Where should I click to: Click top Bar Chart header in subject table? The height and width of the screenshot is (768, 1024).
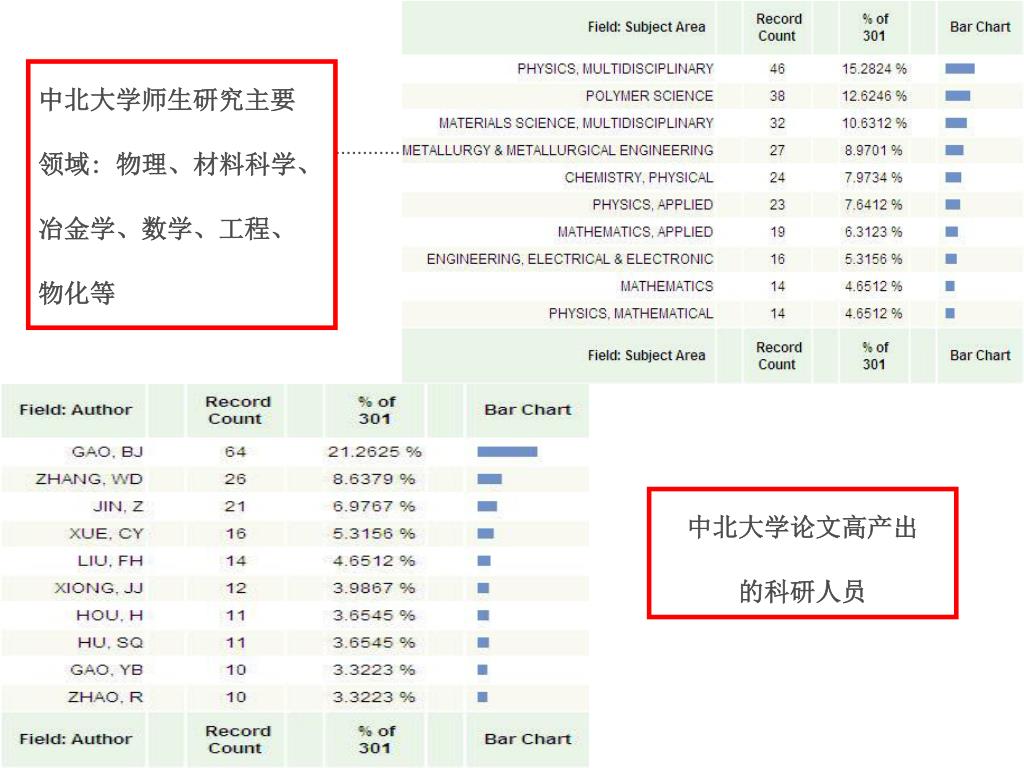(980, 27)
